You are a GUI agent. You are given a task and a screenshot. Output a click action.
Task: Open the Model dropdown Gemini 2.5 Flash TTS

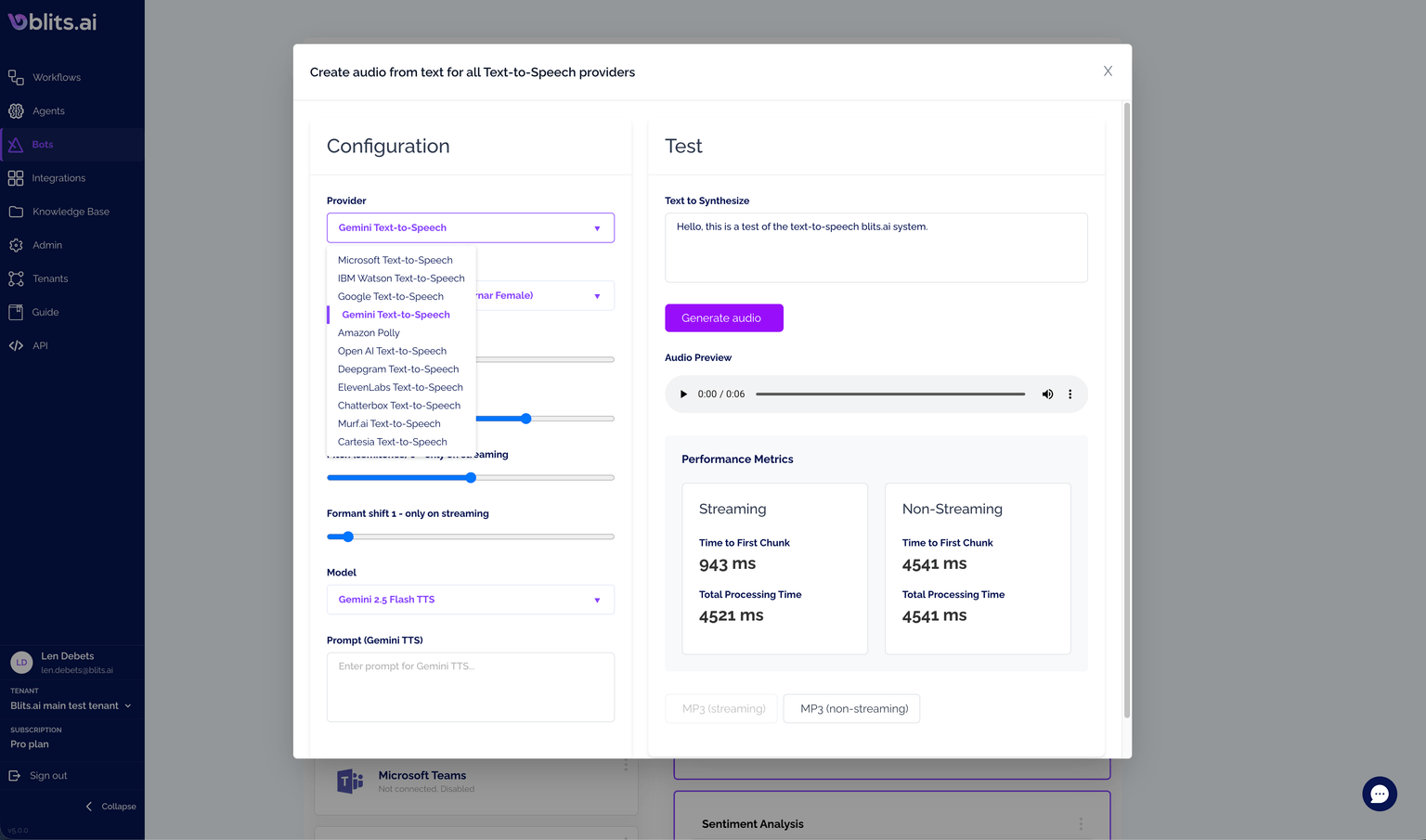(470, 600)
